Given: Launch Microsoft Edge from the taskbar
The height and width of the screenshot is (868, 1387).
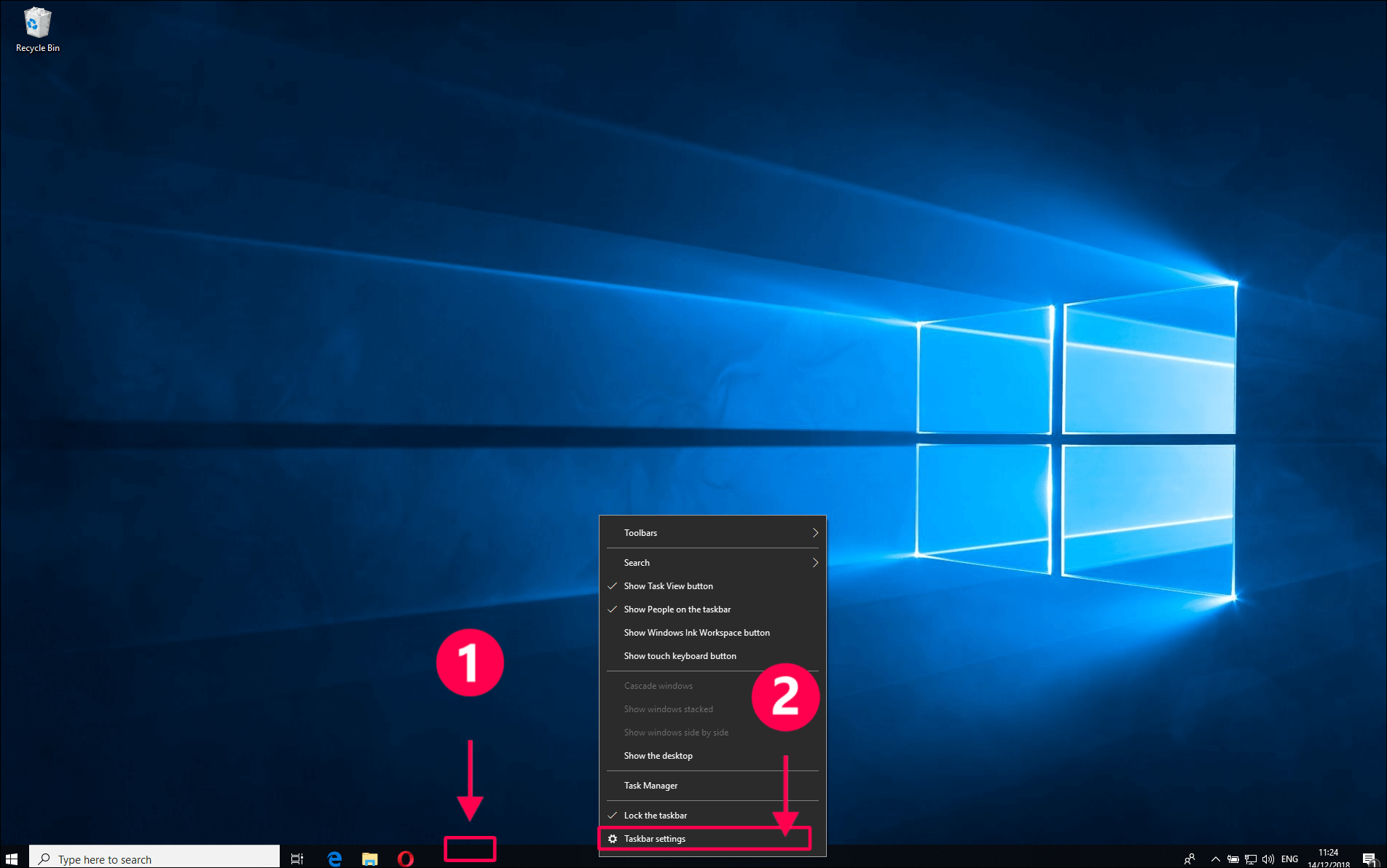Looking at the screenshot, I should click(x=334, y=859).
